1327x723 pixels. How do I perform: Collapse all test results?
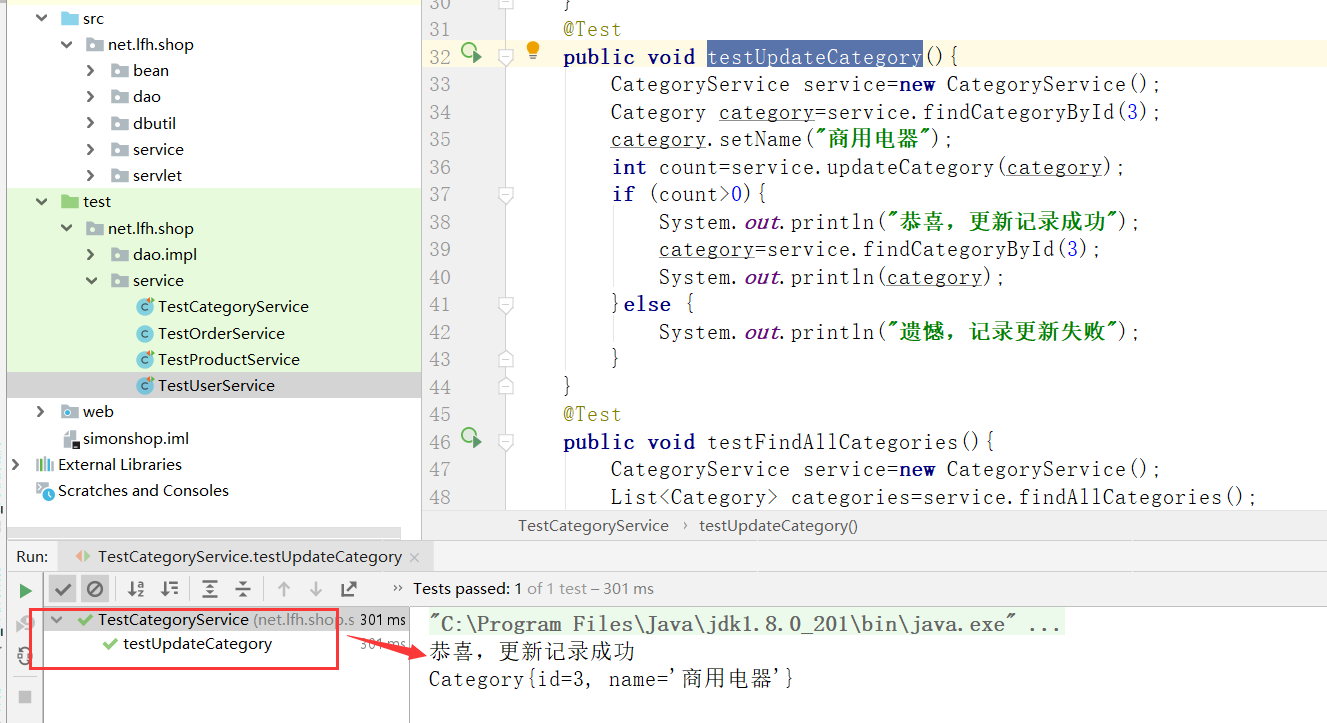tap(243, 590)
